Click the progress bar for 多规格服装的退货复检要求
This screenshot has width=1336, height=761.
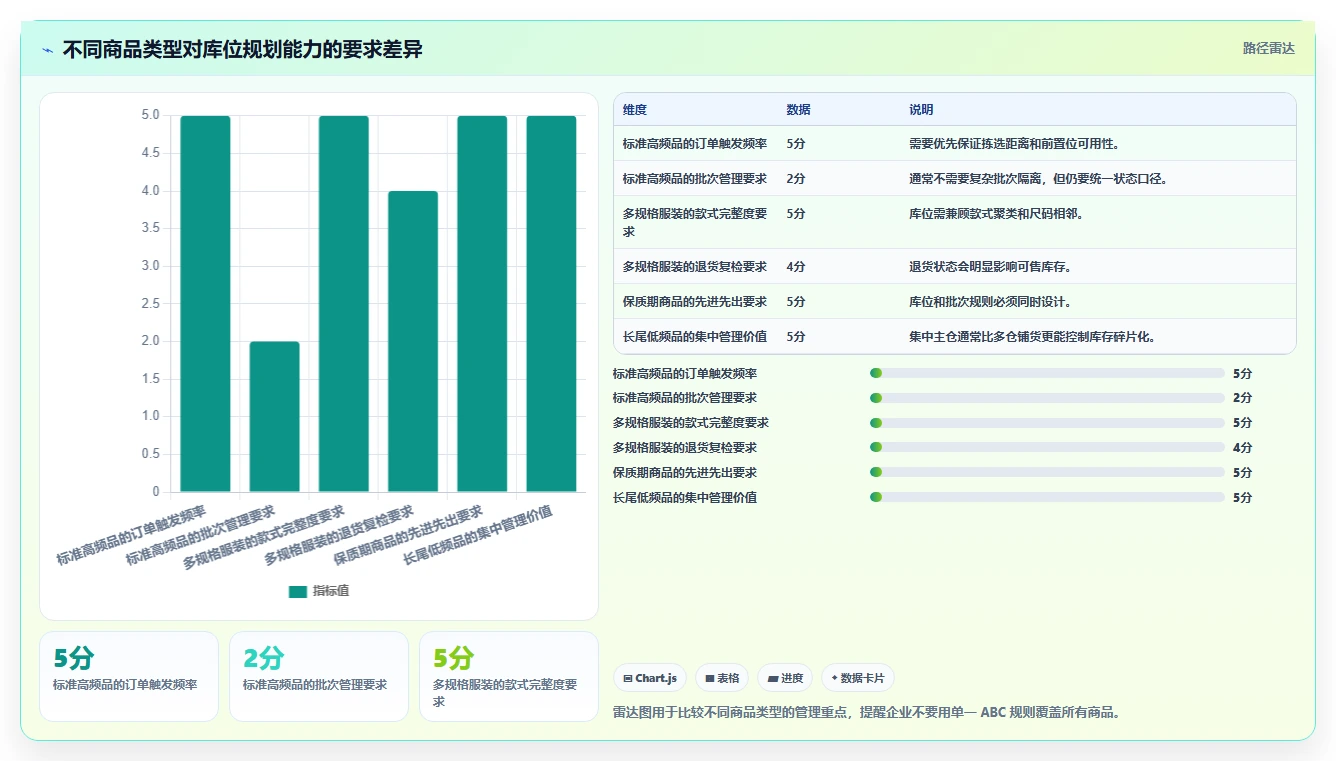1047,447
